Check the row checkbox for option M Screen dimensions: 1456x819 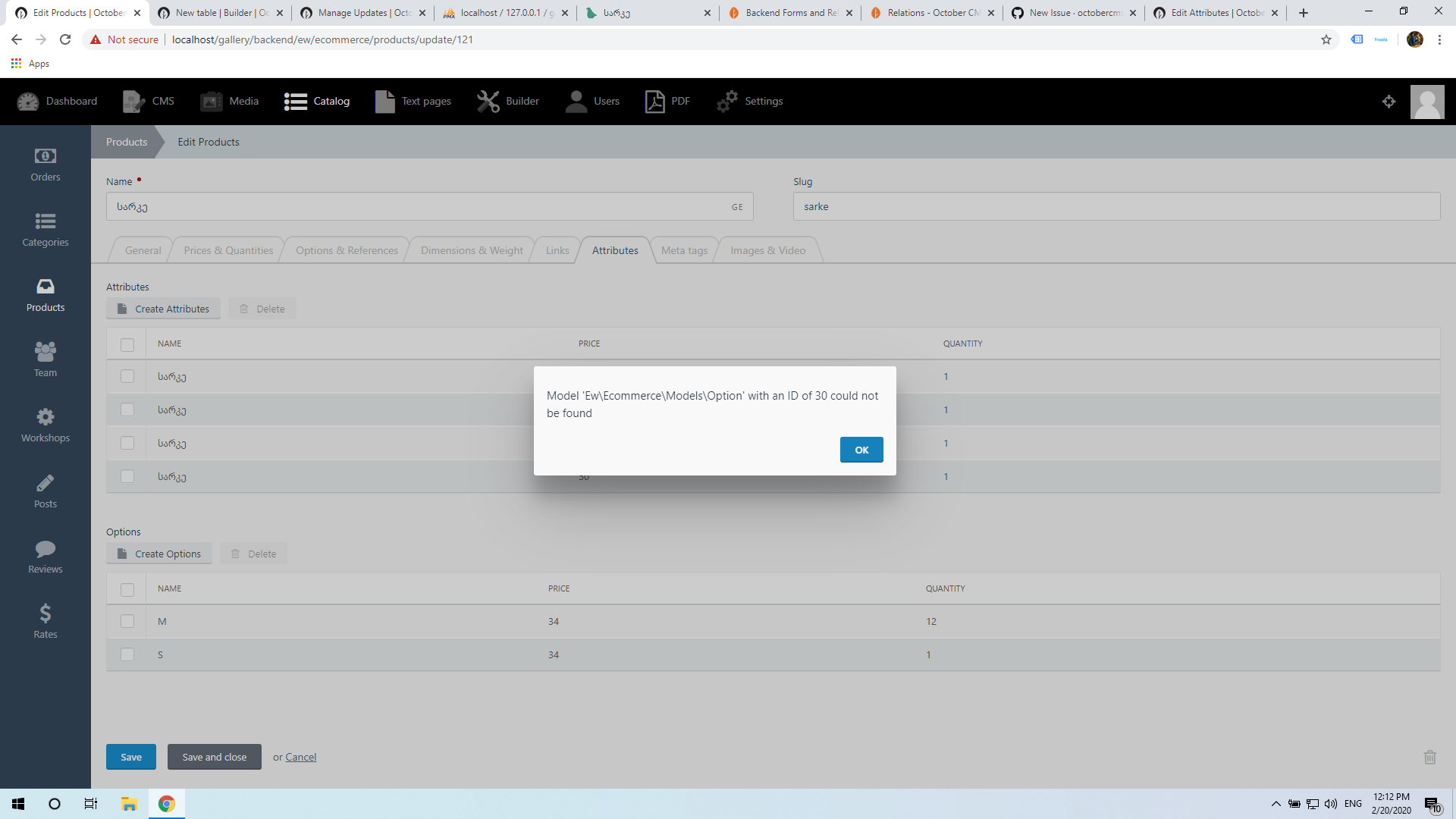[127, 621]
